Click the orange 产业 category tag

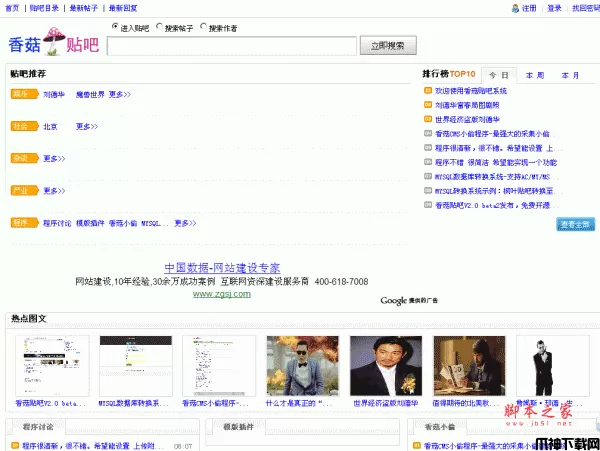pos(21,190)
